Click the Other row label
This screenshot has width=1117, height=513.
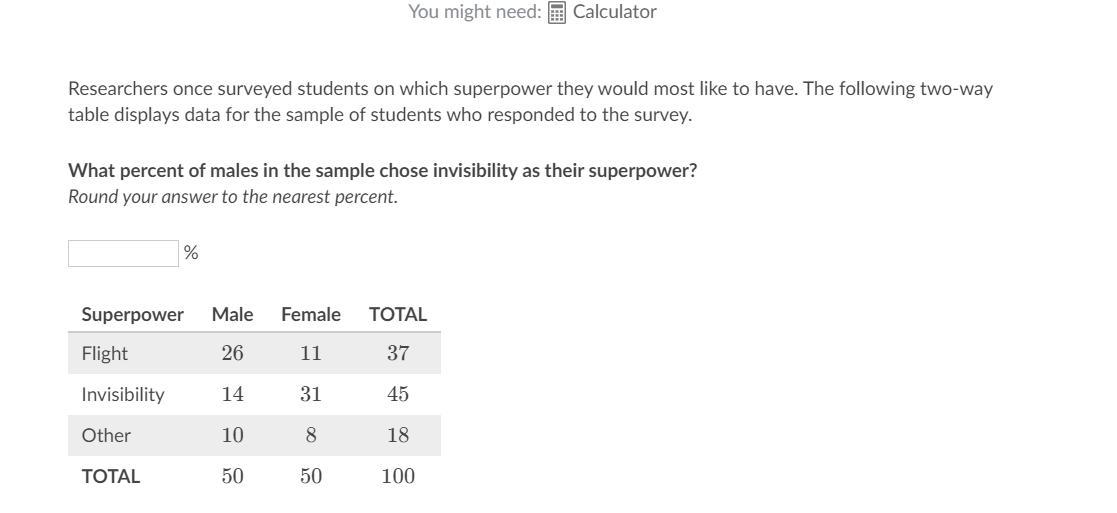106,435
